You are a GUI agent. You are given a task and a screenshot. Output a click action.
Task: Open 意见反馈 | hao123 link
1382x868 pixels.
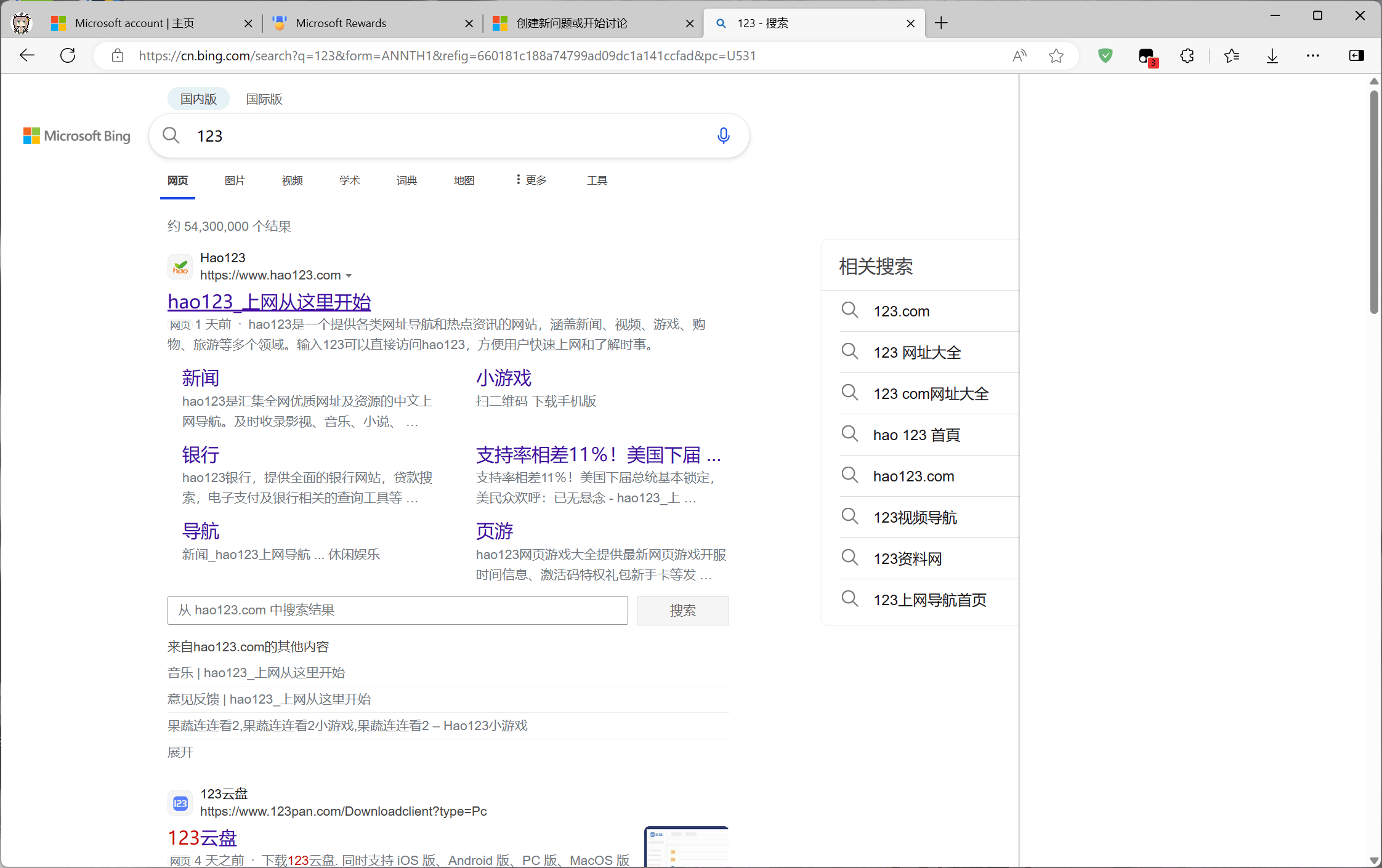coord(269,699)
